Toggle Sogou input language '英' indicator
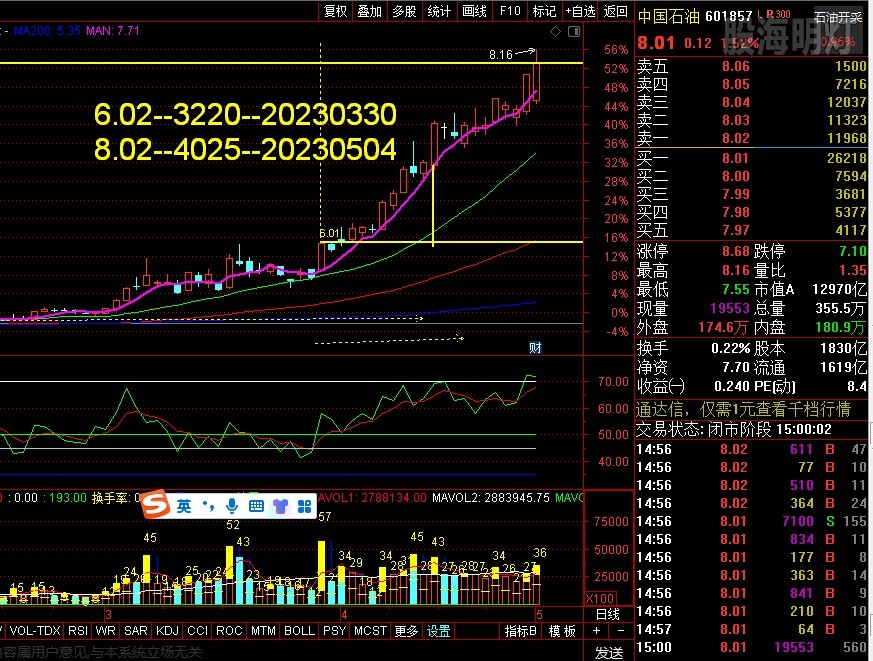 pyautogui.click(x=184, y=506)
